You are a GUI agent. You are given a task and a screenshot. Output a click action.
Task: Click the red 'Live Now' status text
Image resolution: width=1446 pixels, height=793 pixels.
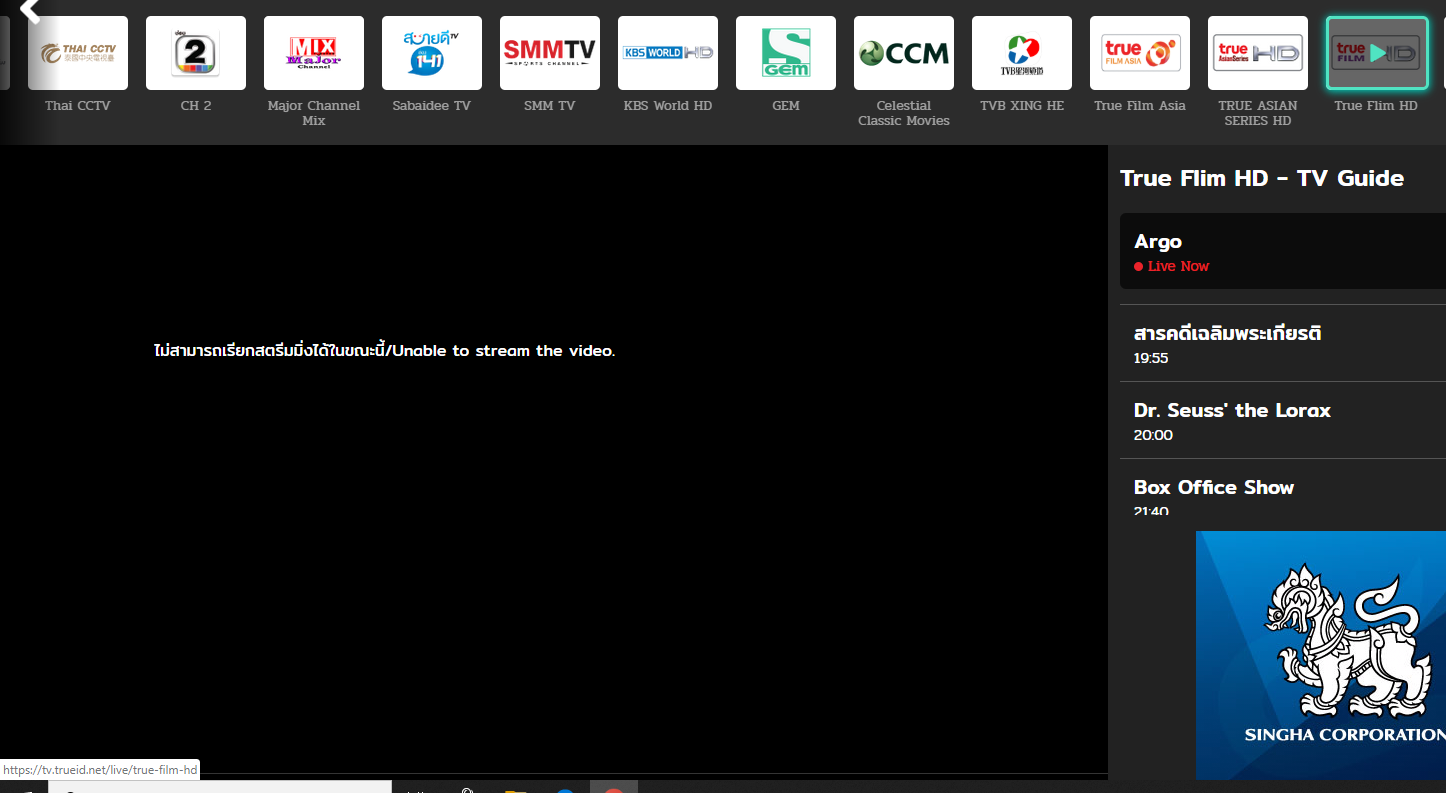pyautogui.click(x=1178, y=266)
